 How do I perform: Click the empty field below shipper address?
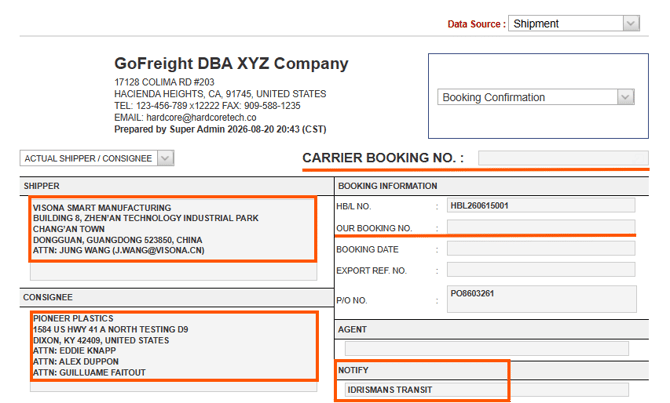173,271
